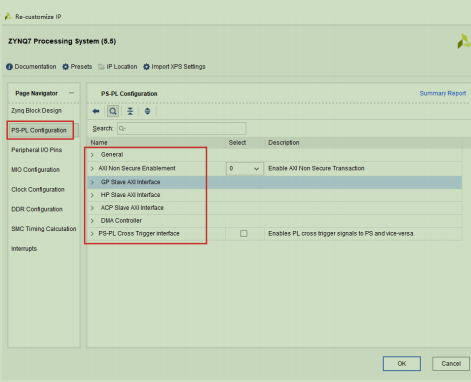Click the Select column header
The width and height of the screenshot is (471, 382).
click(237, 143)
